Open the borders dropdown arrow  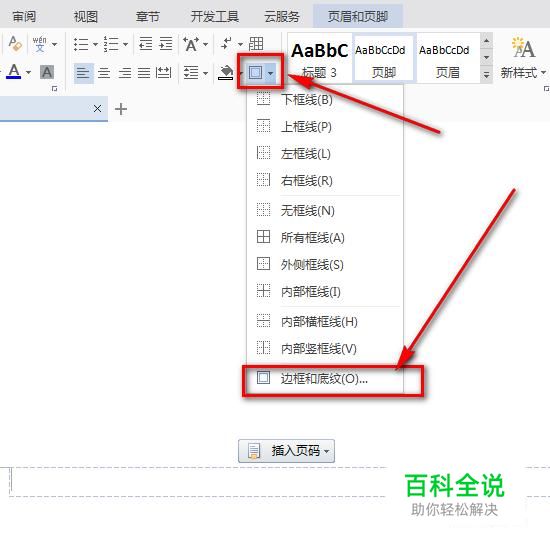coord(270,73)
